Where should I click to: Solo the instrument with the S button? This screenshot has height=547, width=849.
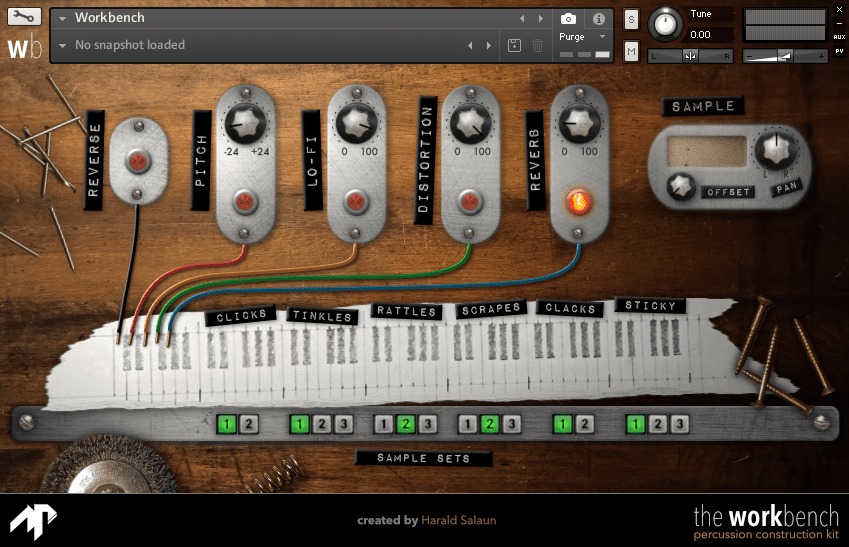pyautogui.click(x=631, y=20)
